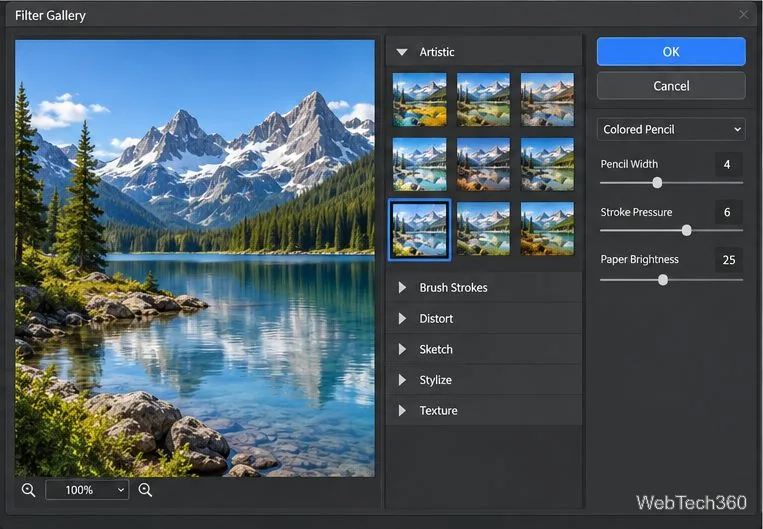Open the 100% zoom level dropdown
Screen dimensions: 763x529
point(87,490)
